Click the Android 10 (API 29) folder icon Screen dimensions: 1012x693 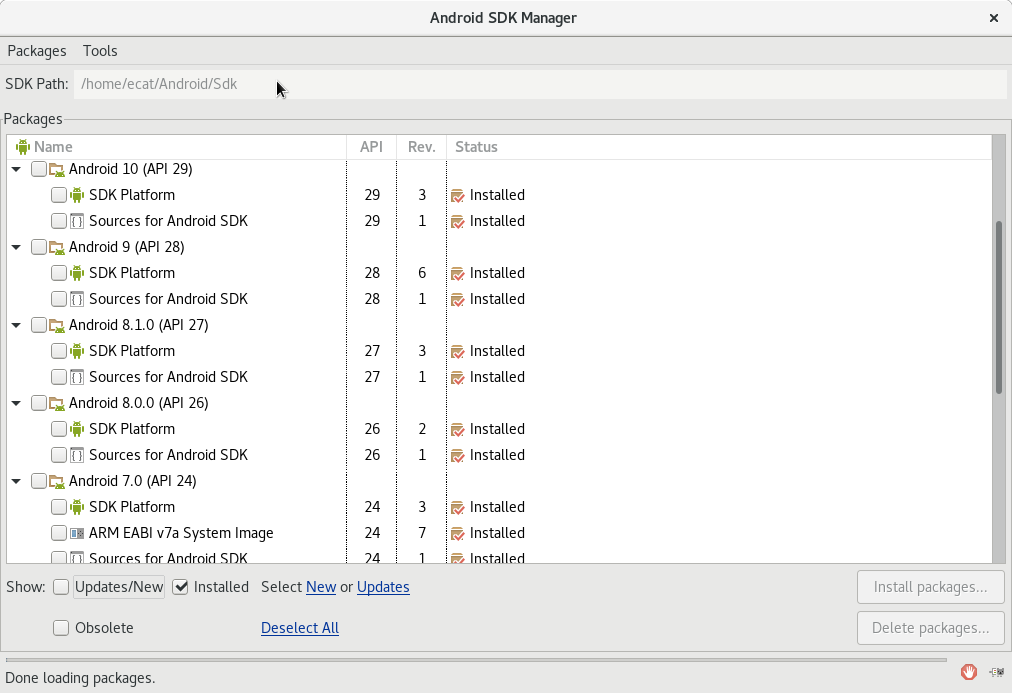pyautogui.click(x=57, y=170)
